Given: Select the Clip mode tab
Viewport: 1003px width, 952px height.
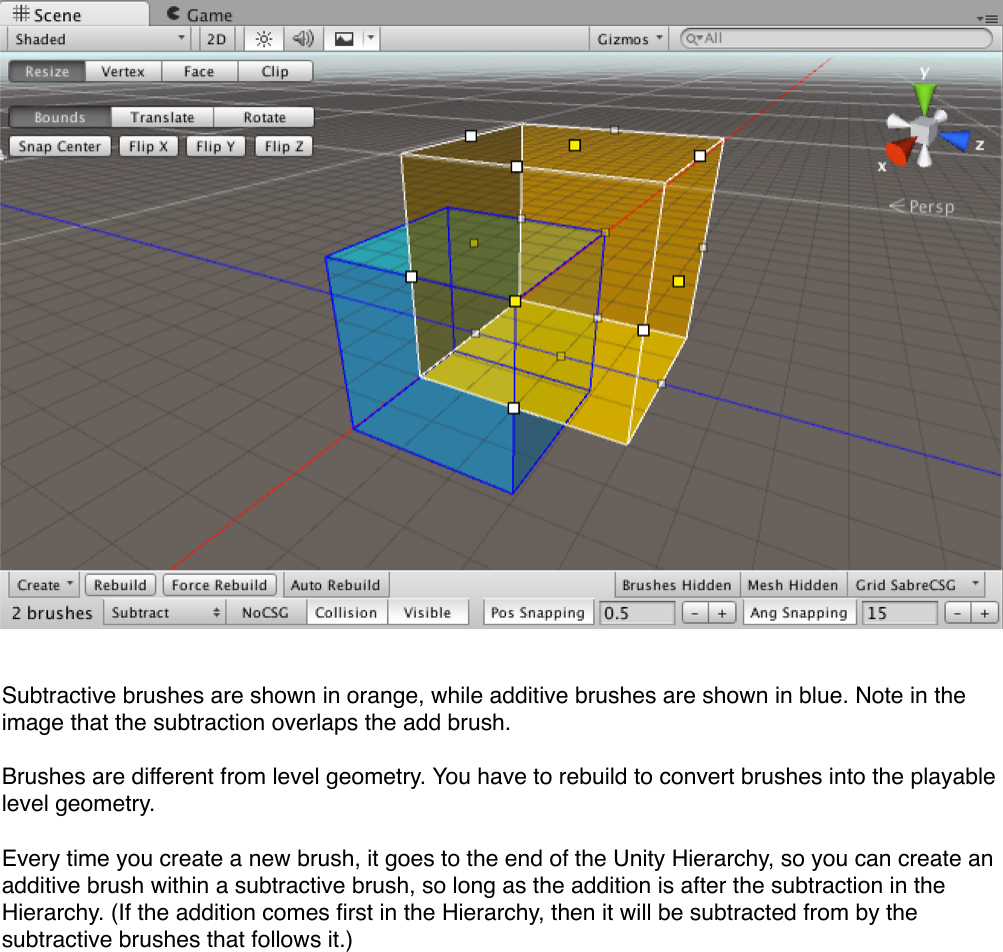Looking at the screenshot, I should pyautogui.click(x=275, y=72).
